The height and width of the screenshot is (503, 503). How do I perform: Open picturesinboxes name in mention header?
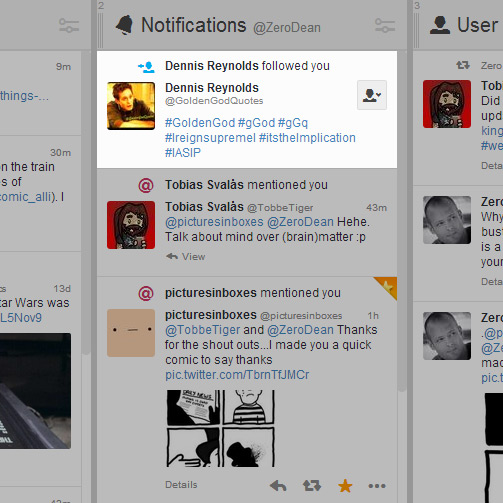[211, 293]
